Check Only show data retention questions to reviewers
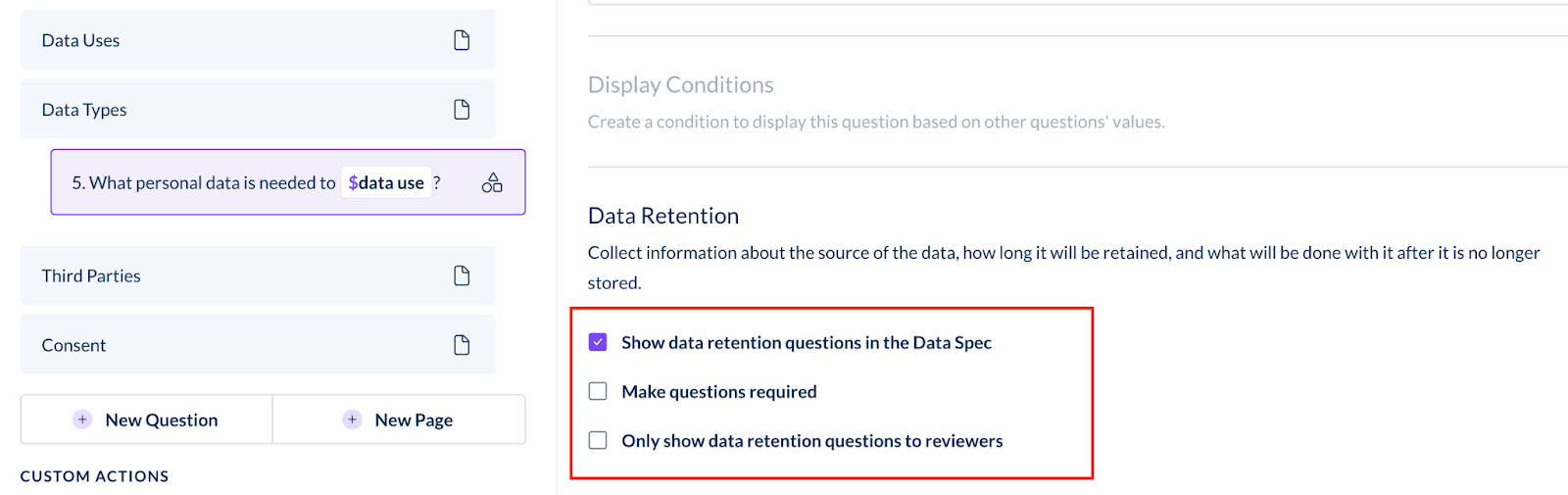 598,440
